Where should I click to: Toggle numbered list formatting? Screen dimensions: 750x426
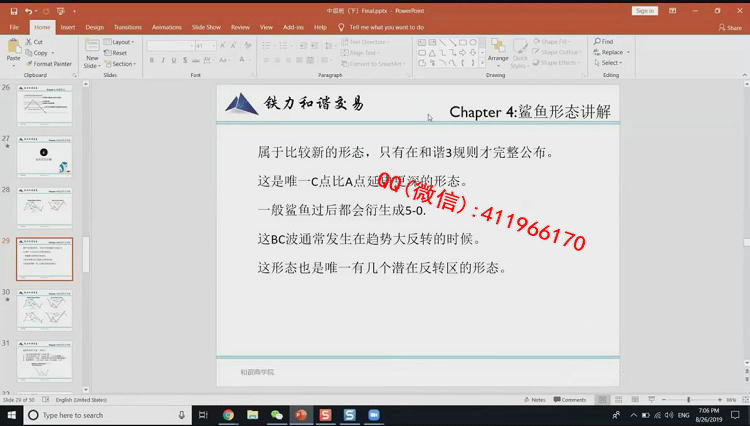point(285,46)
